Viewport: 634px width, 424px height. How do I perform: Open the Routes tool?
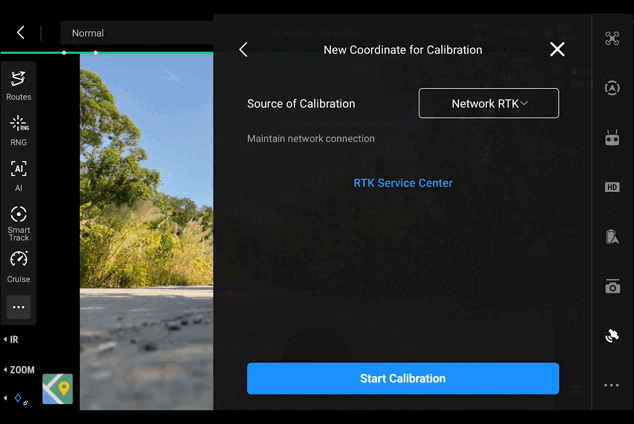point(18,84)
